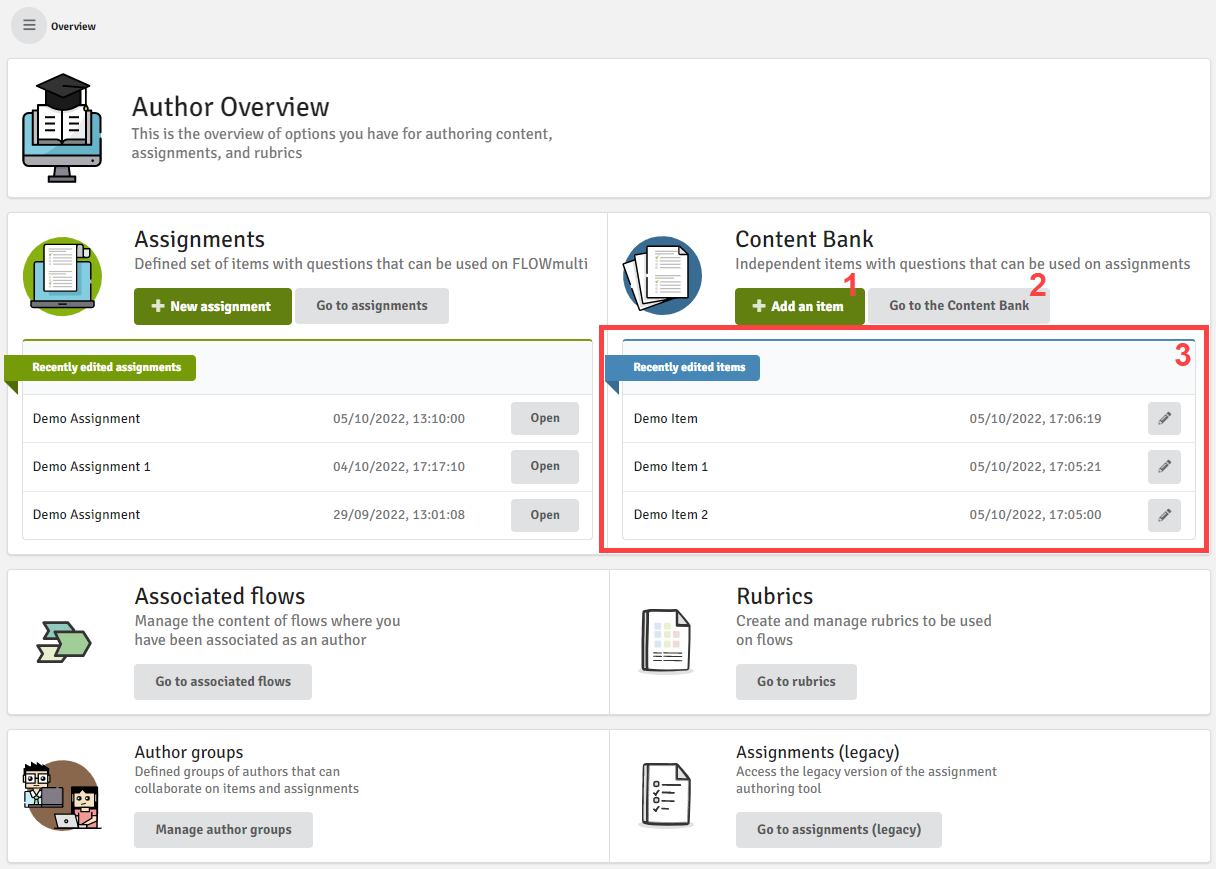Open the hamburger menu icon
This screenshot has width=1216, height=869.
pos(29,25)
